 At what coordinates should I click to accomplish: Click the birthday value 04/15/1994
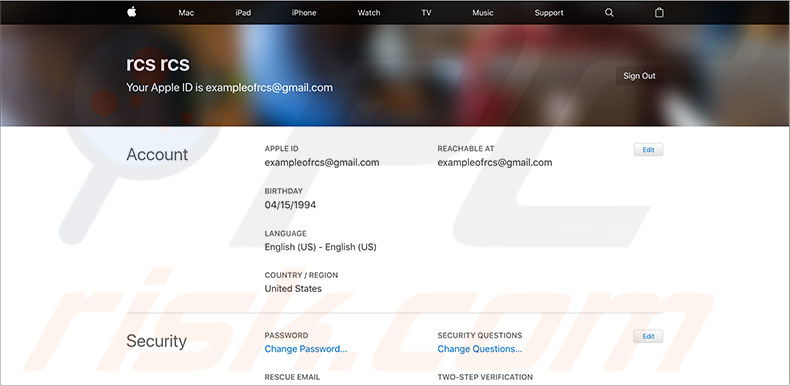(x=290, y=205)
